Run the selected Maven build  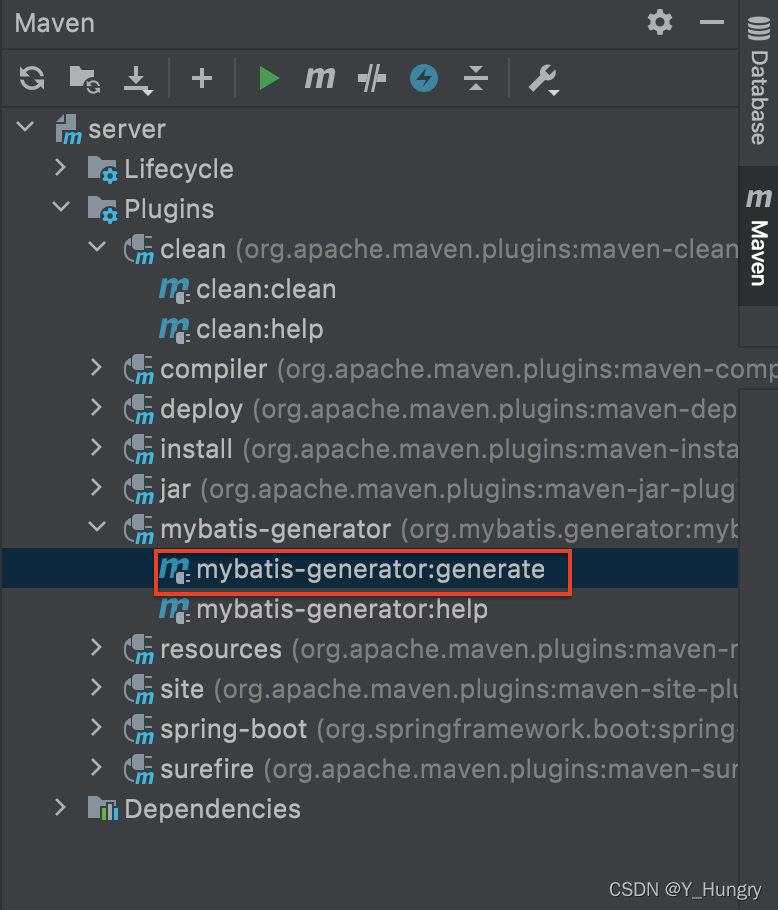click(x=268, y=78)
